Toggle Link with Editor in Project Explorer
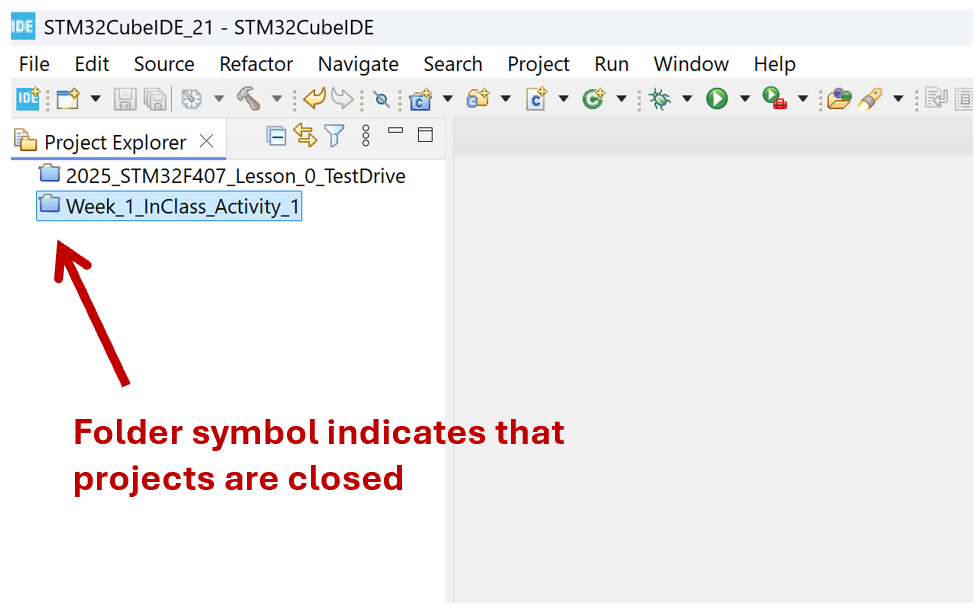Screen dimensions: 978x613 (305, 135)
